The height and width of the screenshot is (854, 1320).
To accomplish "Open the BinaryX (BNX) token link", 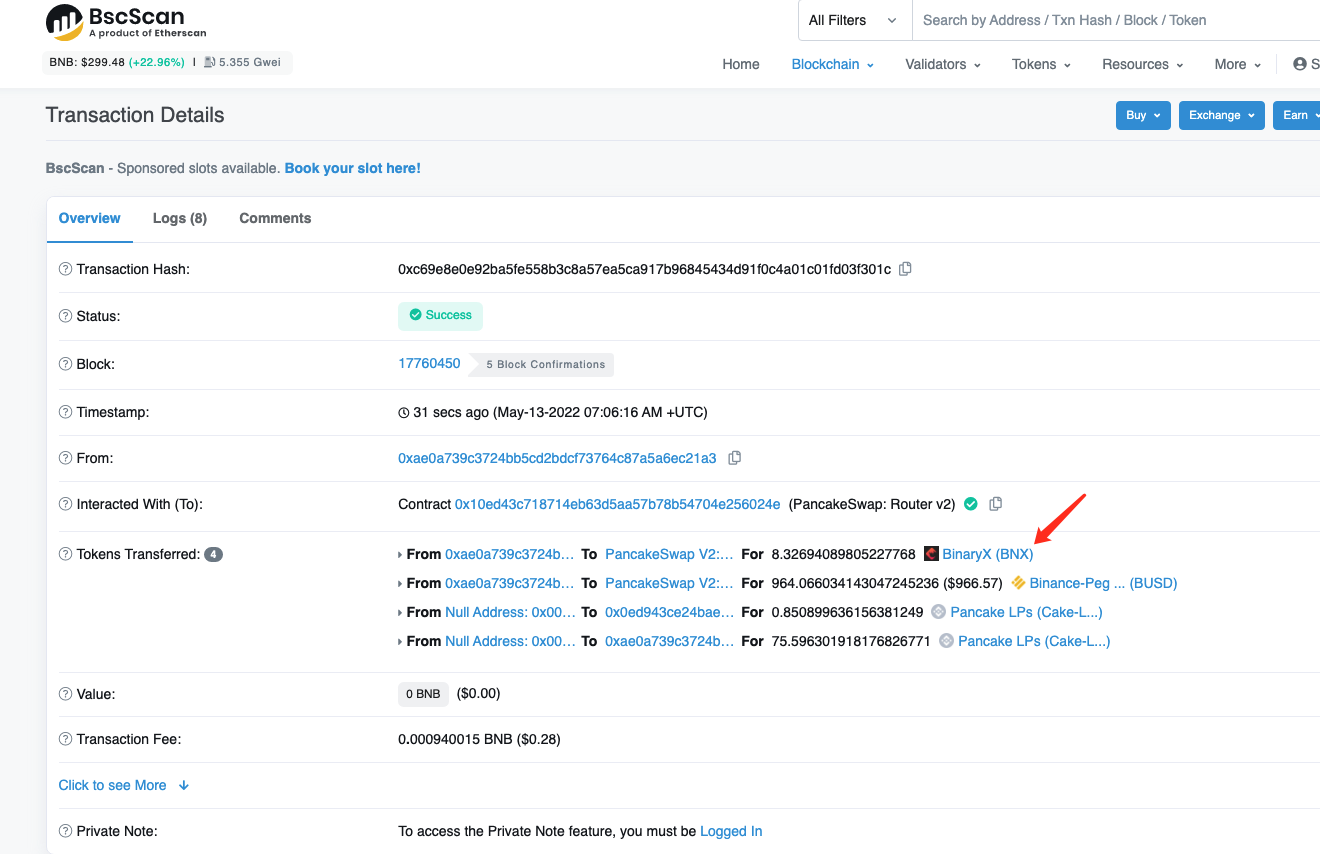I will coord(988,554).
